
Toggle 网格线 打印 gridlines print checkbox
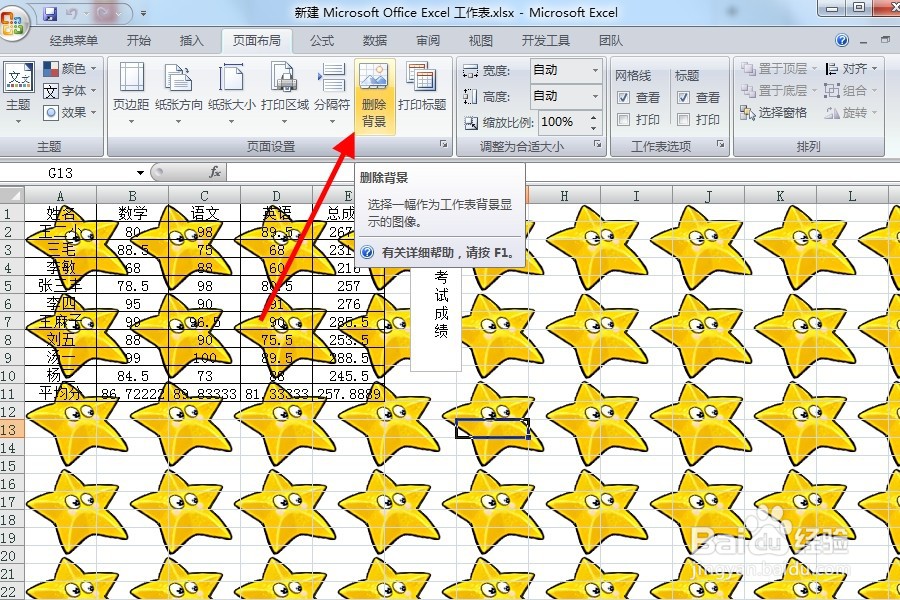click(x=623, y=119)
